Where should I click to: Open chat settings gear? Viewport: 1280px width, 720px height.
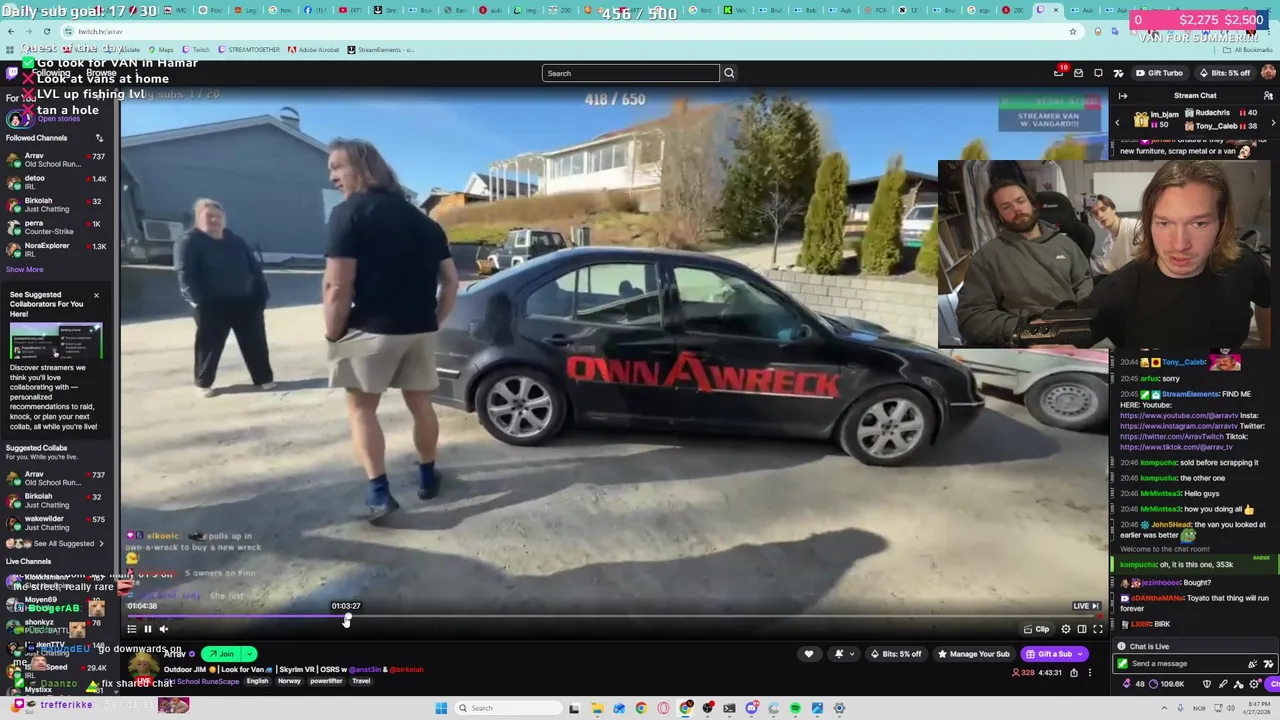1254,684
